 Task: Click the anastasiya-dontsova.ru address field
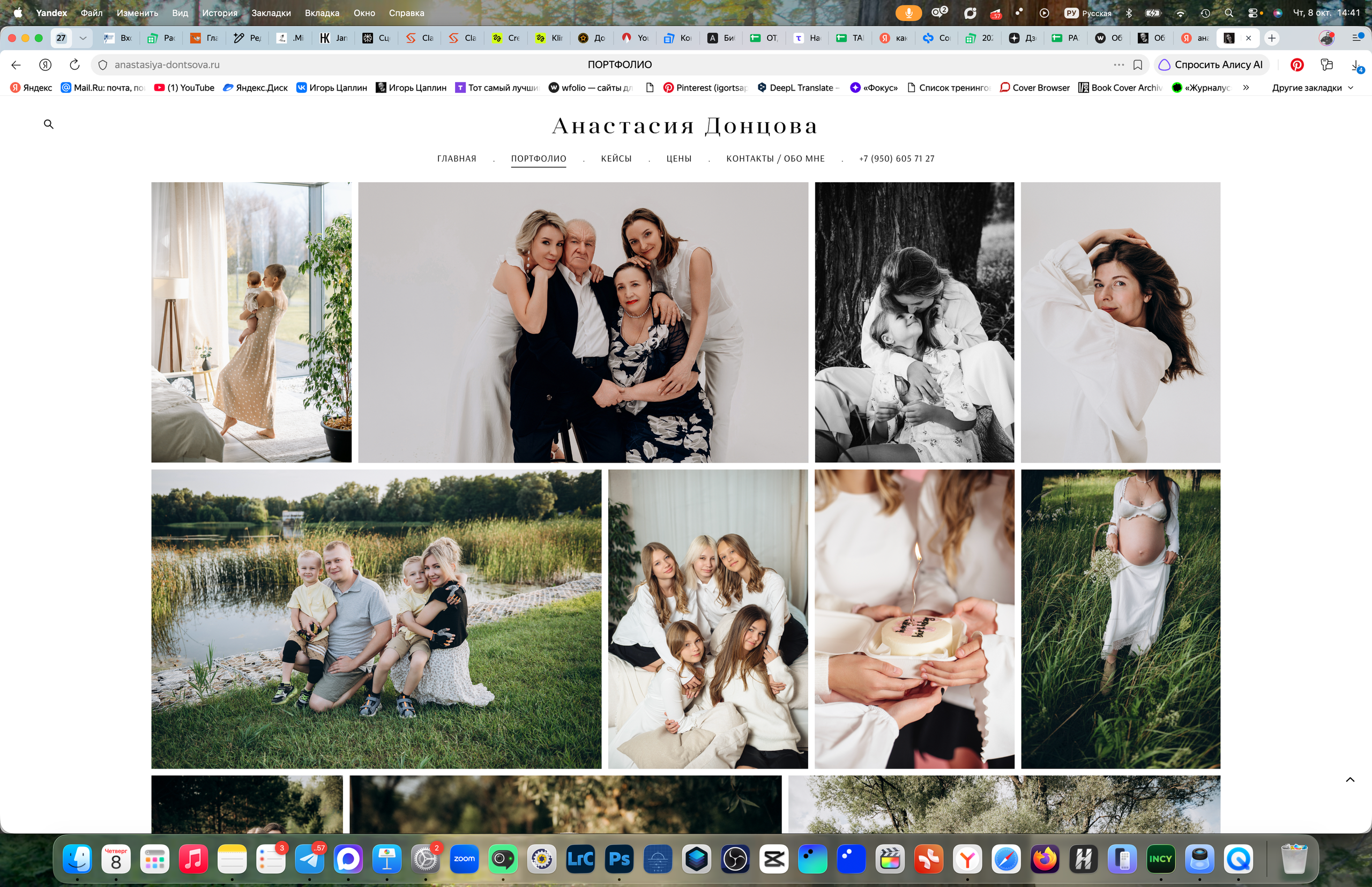pyautogui.click(x=167, y=64)
